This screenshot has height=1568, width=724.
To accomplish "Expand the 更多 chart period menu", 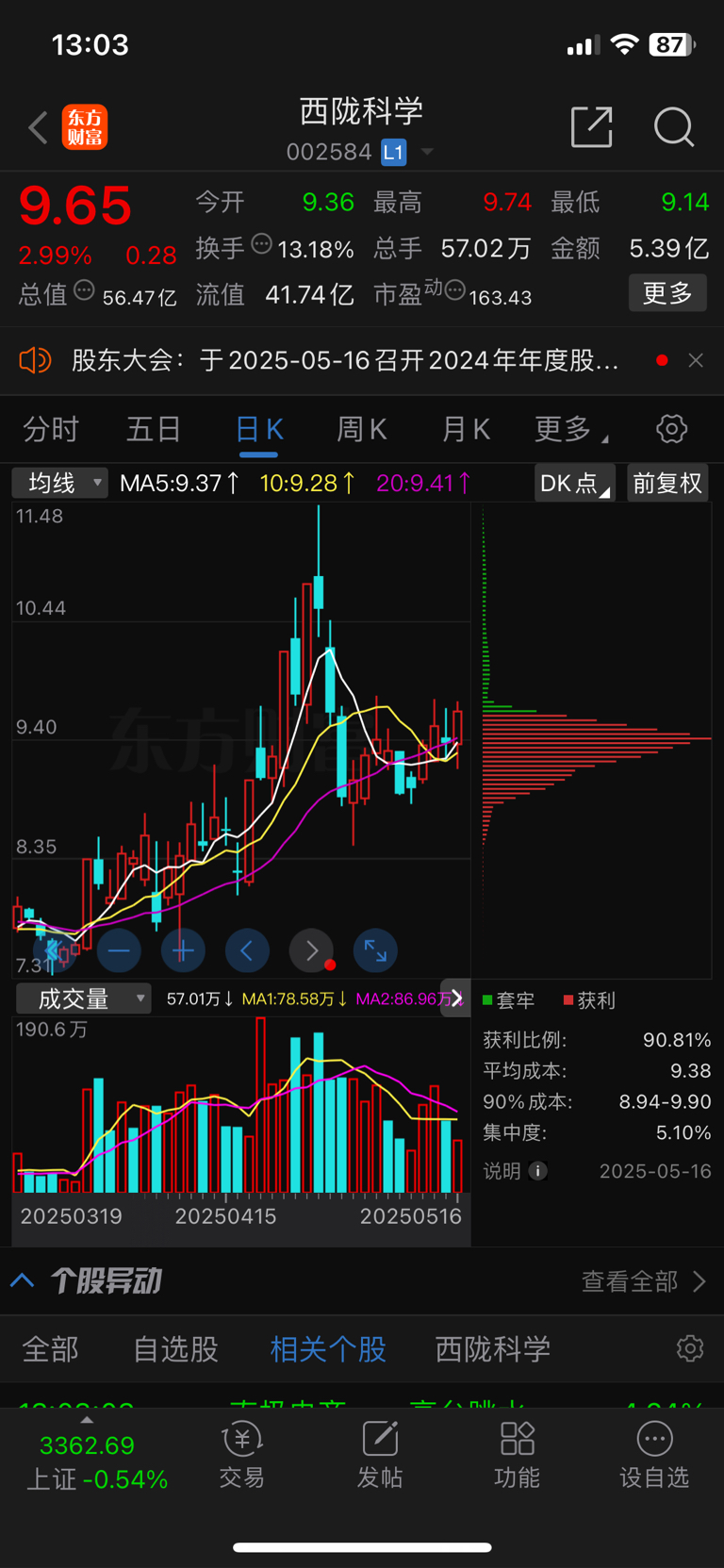I will [x=571, y=430].
